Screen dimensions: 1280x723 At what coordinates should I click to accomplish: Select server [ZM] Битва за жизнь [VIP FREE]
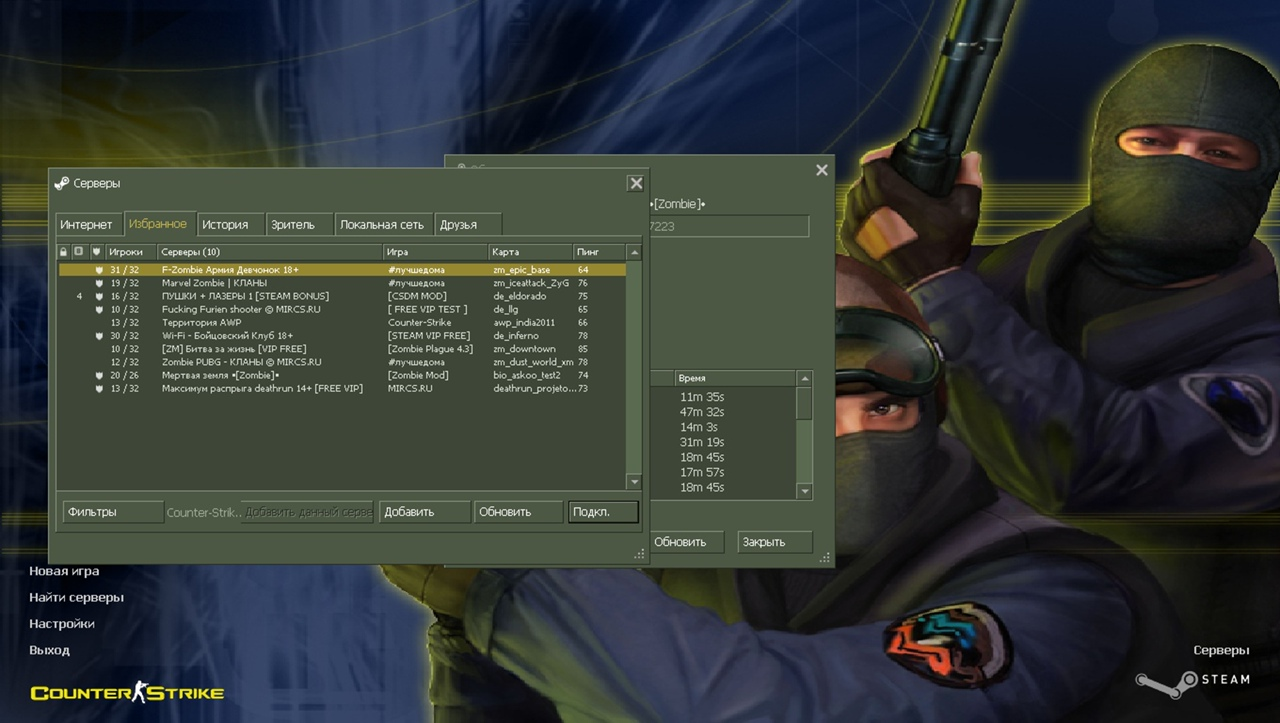pyautogui.click(x=342, y=349)
